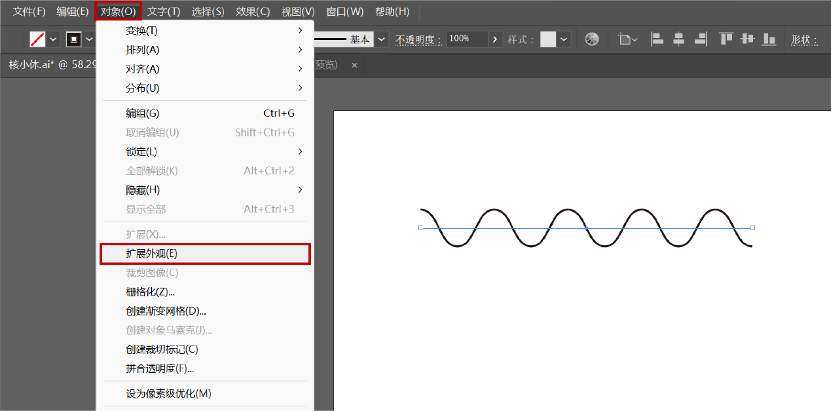Expand the 分布(U) submenu

(x=205, y=88)
